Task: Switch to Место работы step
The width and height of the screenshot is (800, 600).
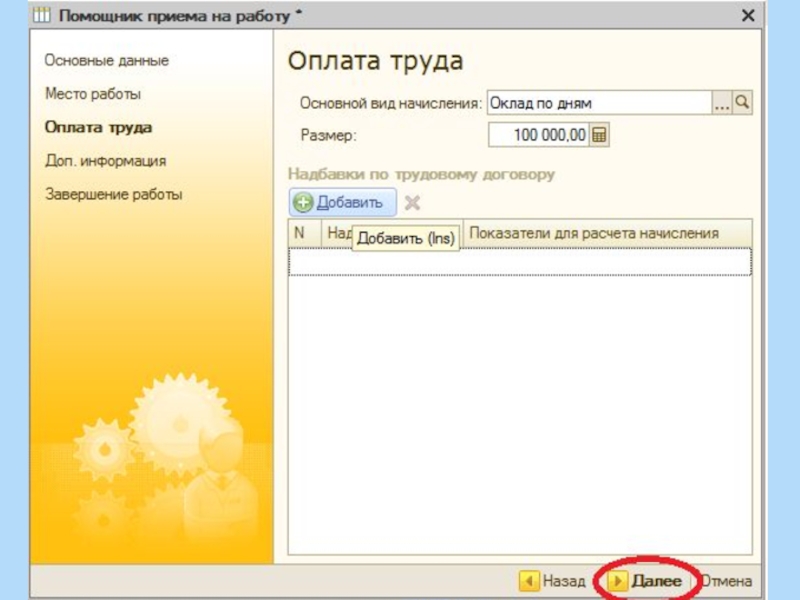Action: pos(93,94)
